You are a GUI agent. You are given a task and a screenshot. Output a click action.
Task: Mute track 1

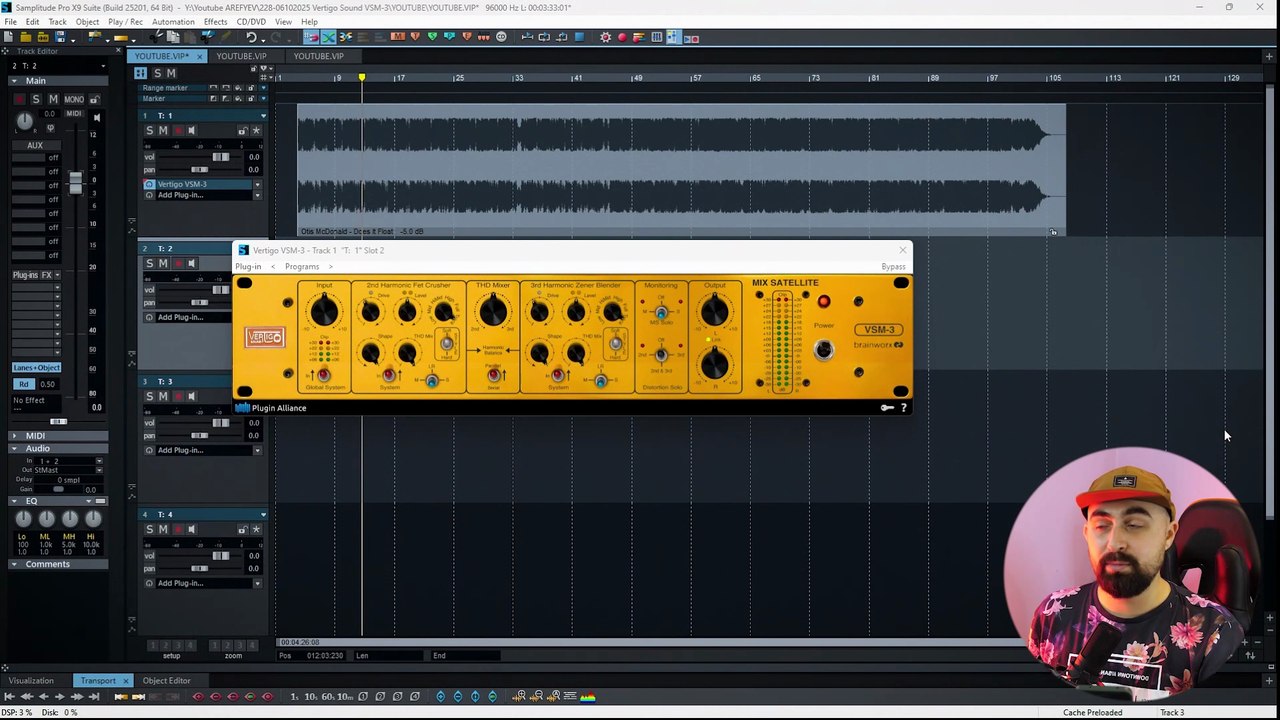click(162, 131)
